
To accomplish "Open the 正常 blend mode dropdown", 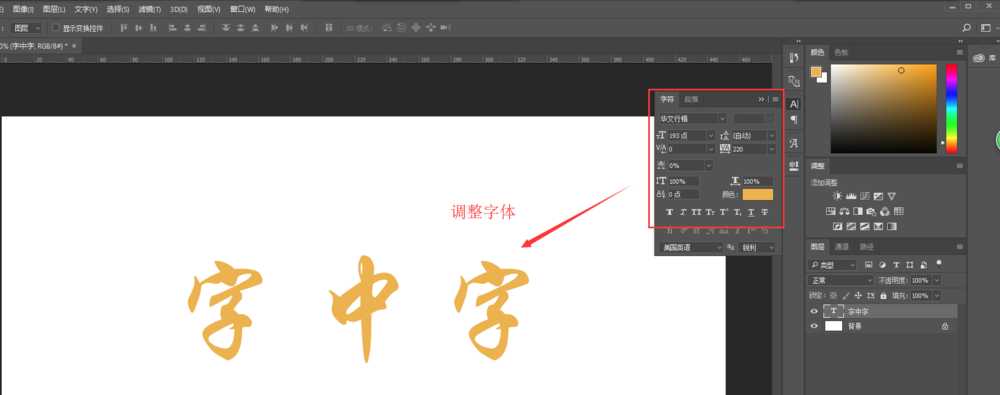I will pos(841,280).
